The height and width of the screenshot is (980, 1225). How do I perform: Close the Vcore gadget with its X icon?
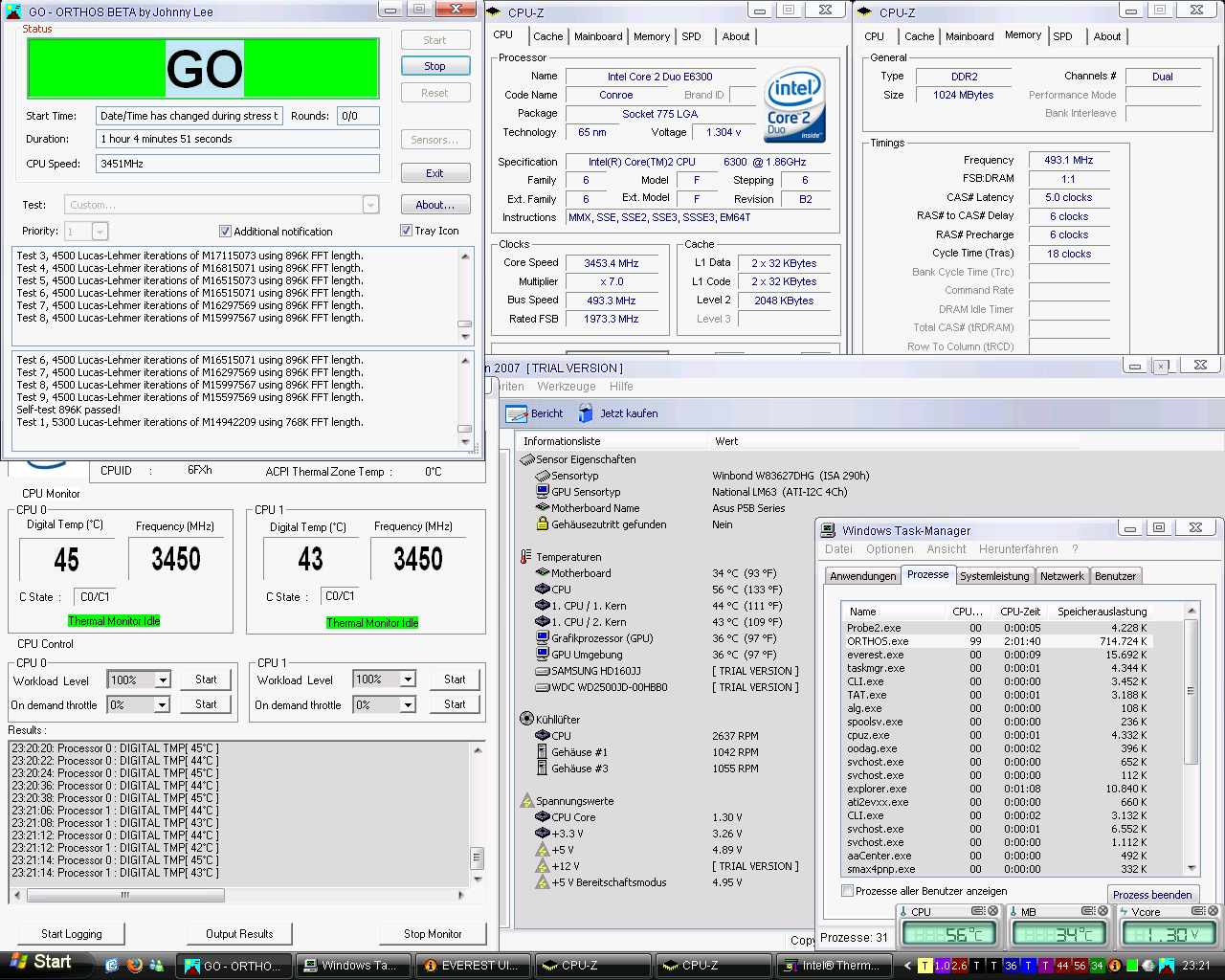coord(1214,911)
